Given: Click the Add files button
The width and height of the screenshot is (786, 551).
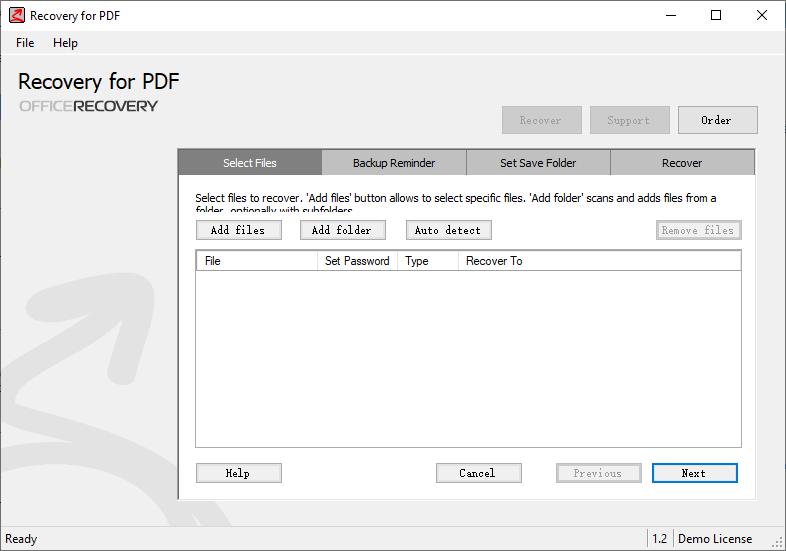Looking at the screenshot, I should (x=239, y=230).
